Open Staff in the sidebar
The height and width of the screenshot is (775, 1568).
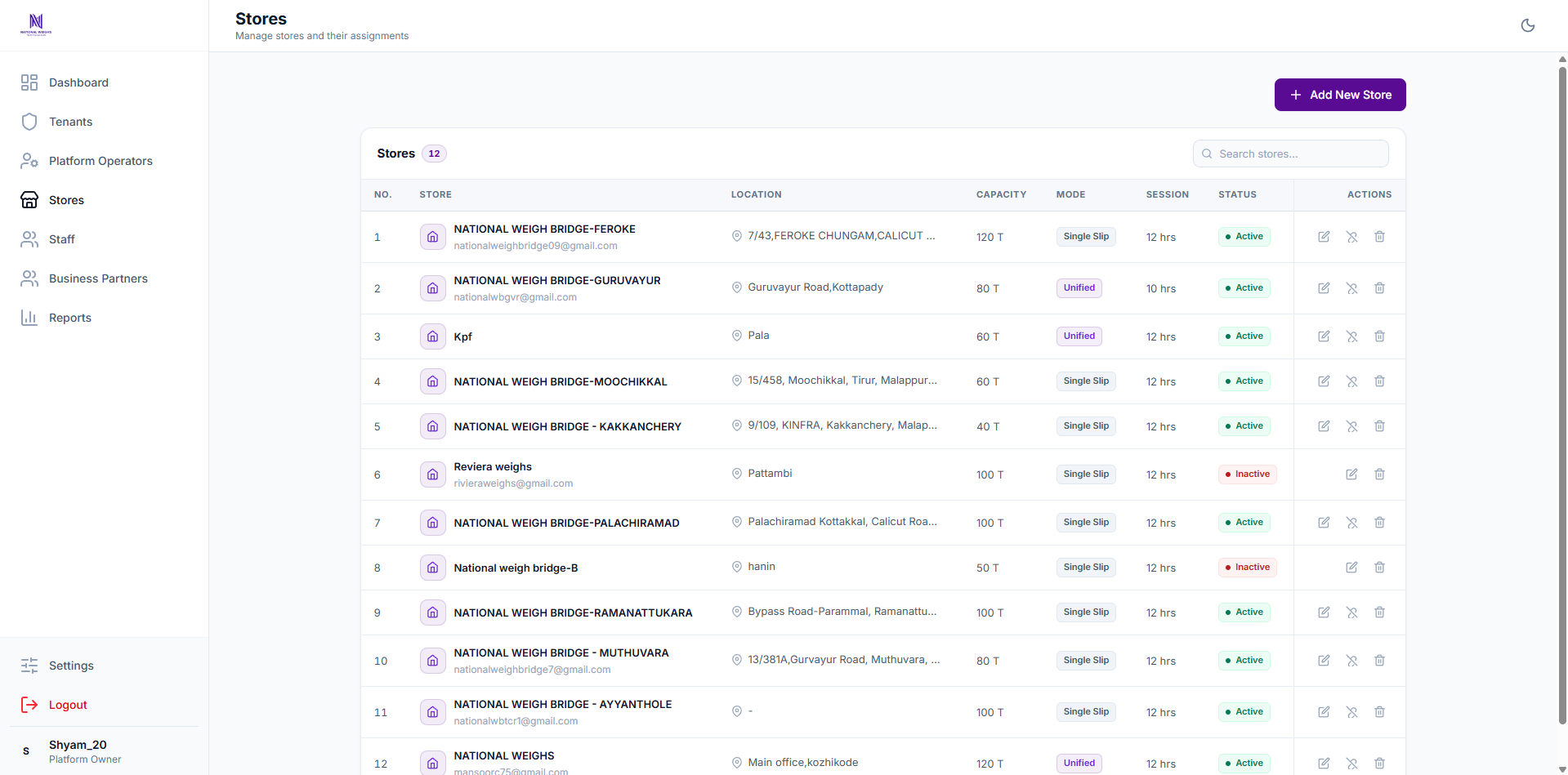pyautogui.click(x=105, y=239)
